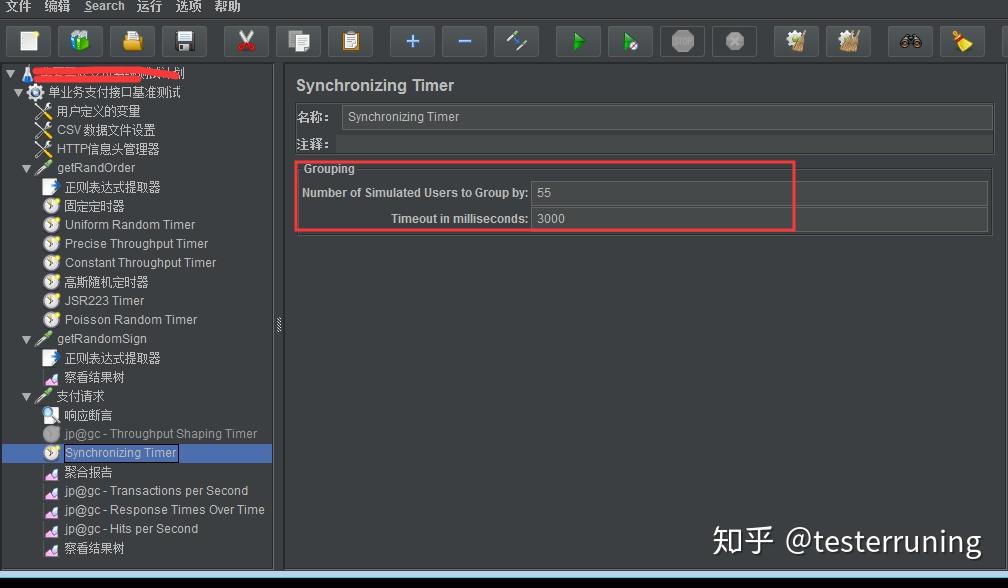Collapse the 支付请求 node
Viewport: 1008px width, 588px height.
[x=27, y=396]
